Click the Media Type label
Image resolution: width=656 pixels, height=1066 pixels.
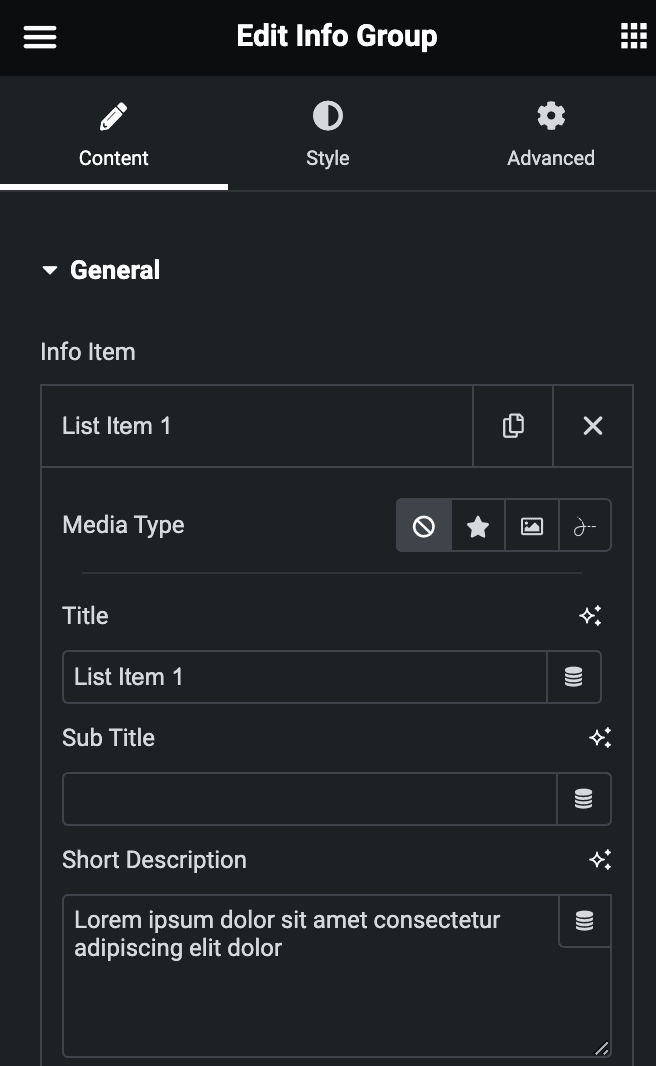point(123,526)
